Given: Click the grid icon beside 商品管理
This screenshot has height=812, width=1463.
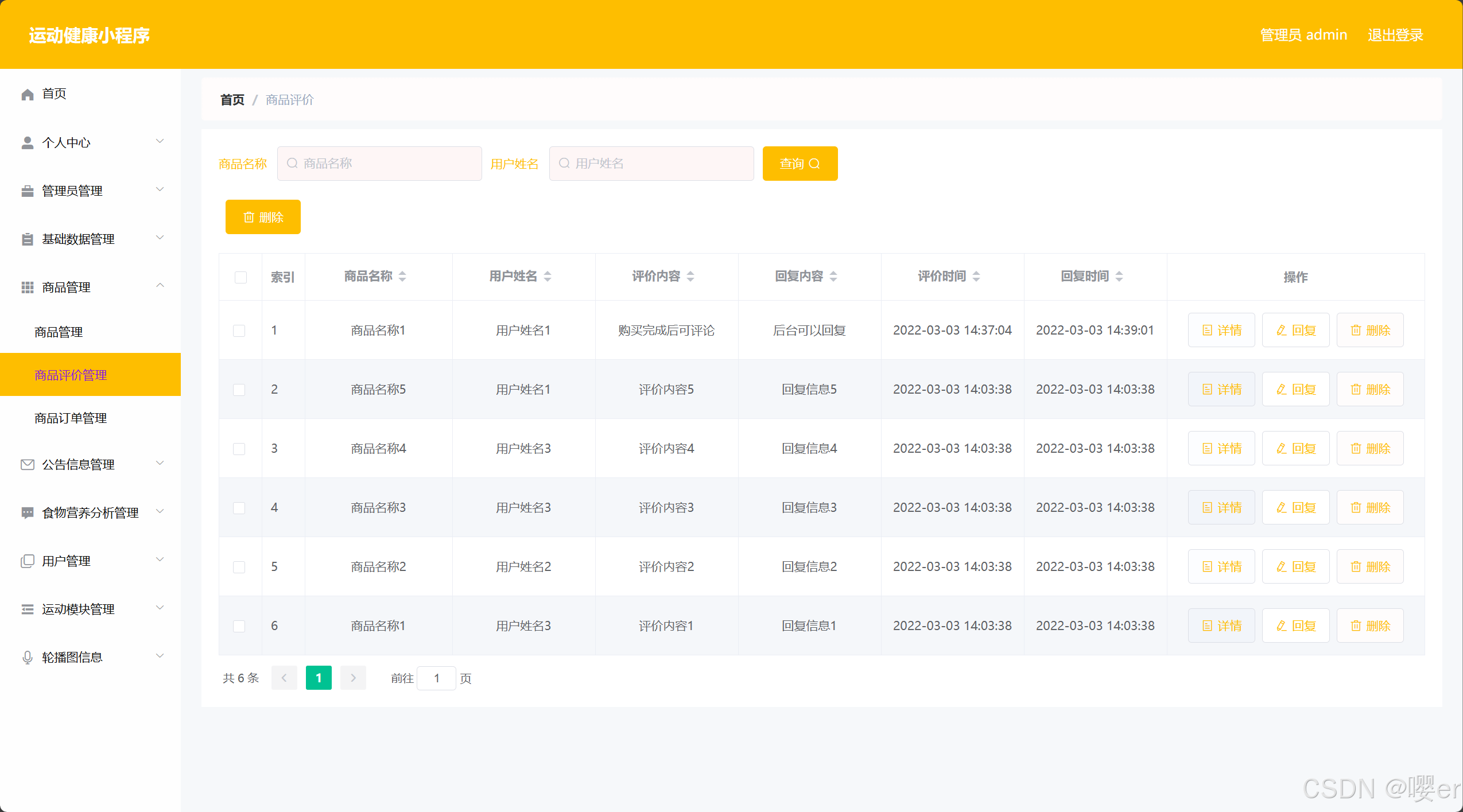Looking at the screenshot, I should pyautogui.click(x=27, y=287).
